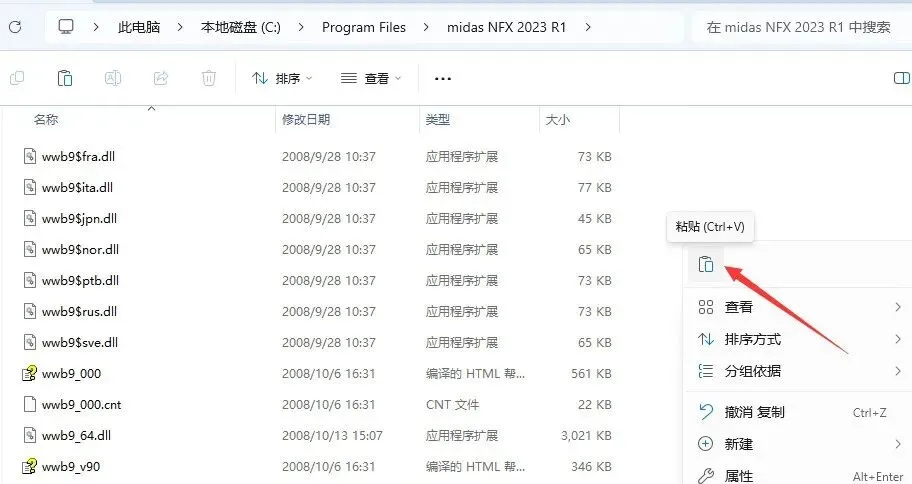Click the refresh icon in address bar
The image size is (912, 484).
(15, 27)
